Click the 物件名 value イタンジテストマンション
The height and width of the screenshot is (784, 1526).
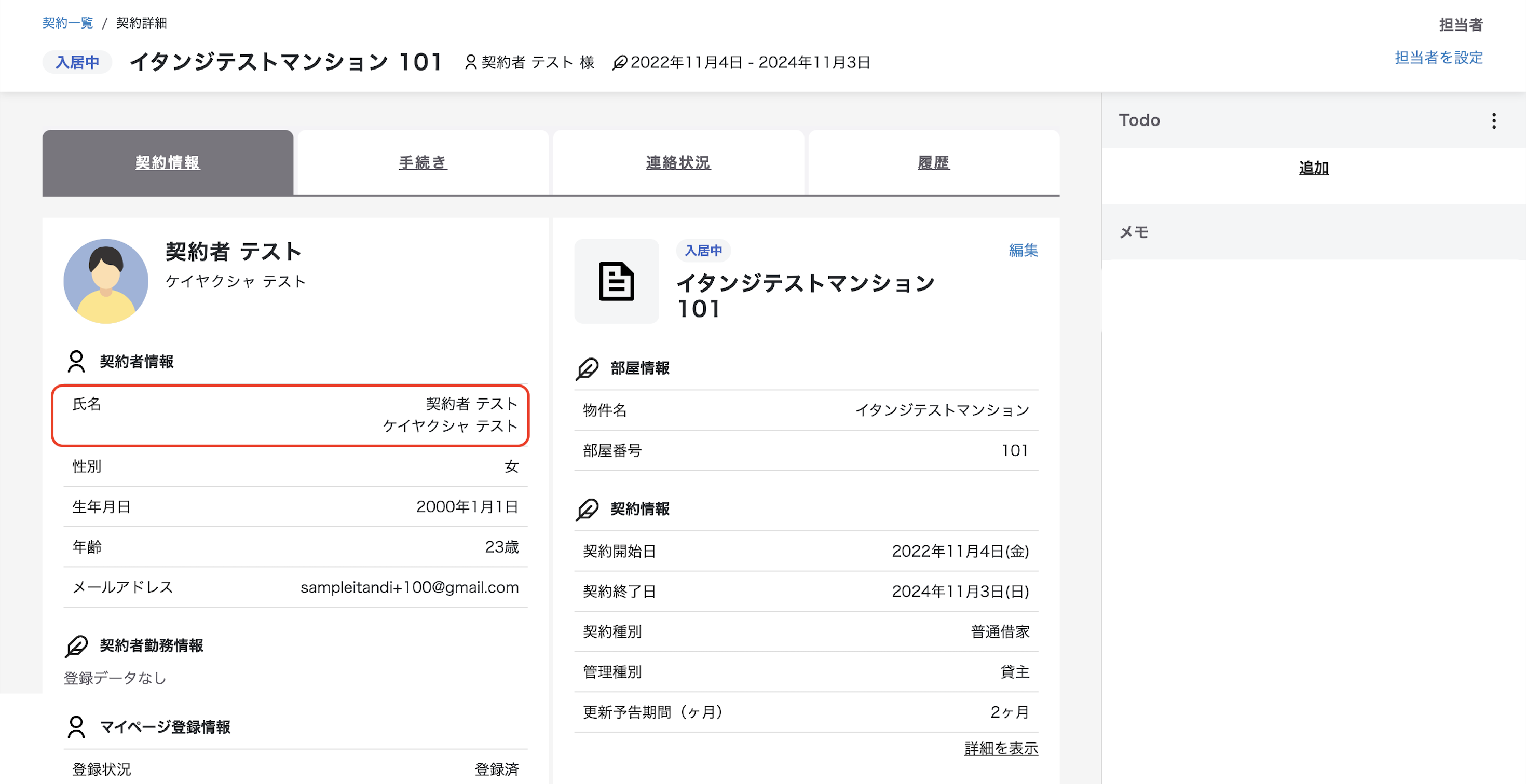942,410
